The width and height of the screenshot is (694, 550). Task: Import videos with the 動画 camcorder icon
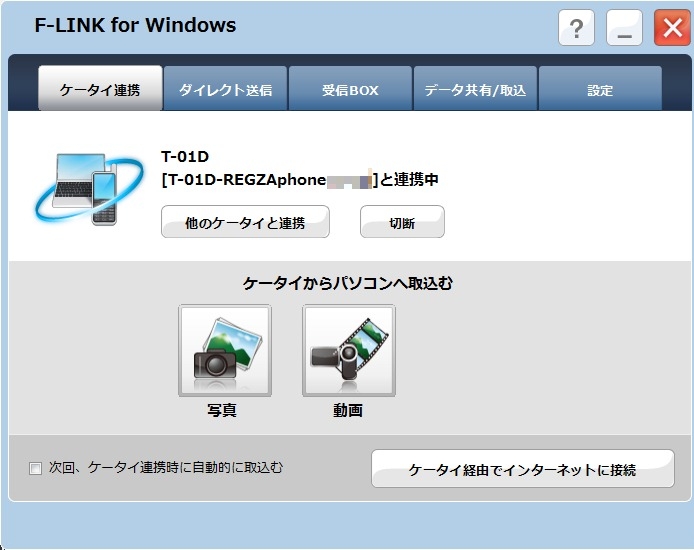tap(349, 350)
